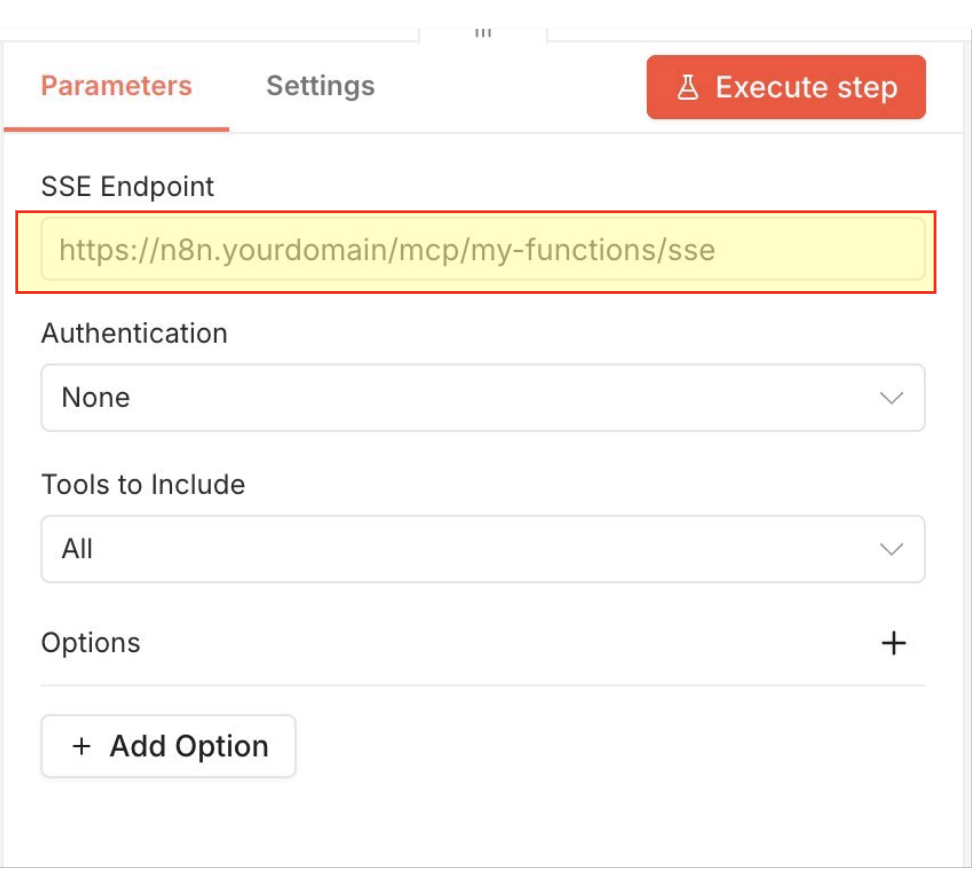Click the SSE Endpoint label

tap(127, 186)
